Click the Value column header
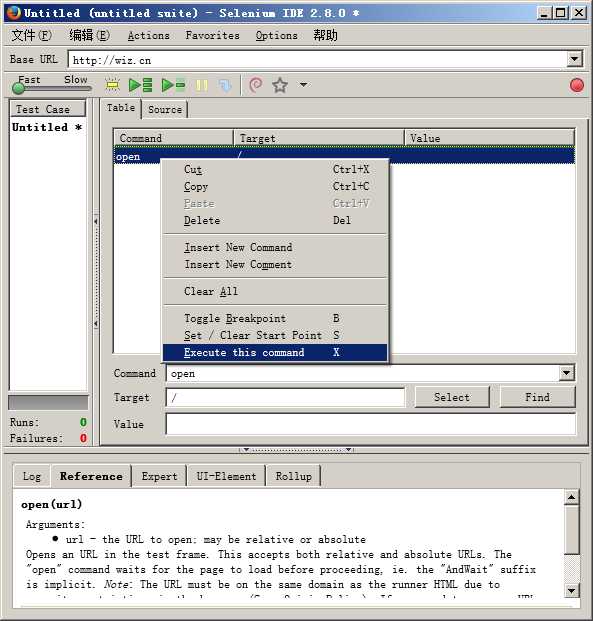Viewport: 593px width, 621px height. coord(490,138)
